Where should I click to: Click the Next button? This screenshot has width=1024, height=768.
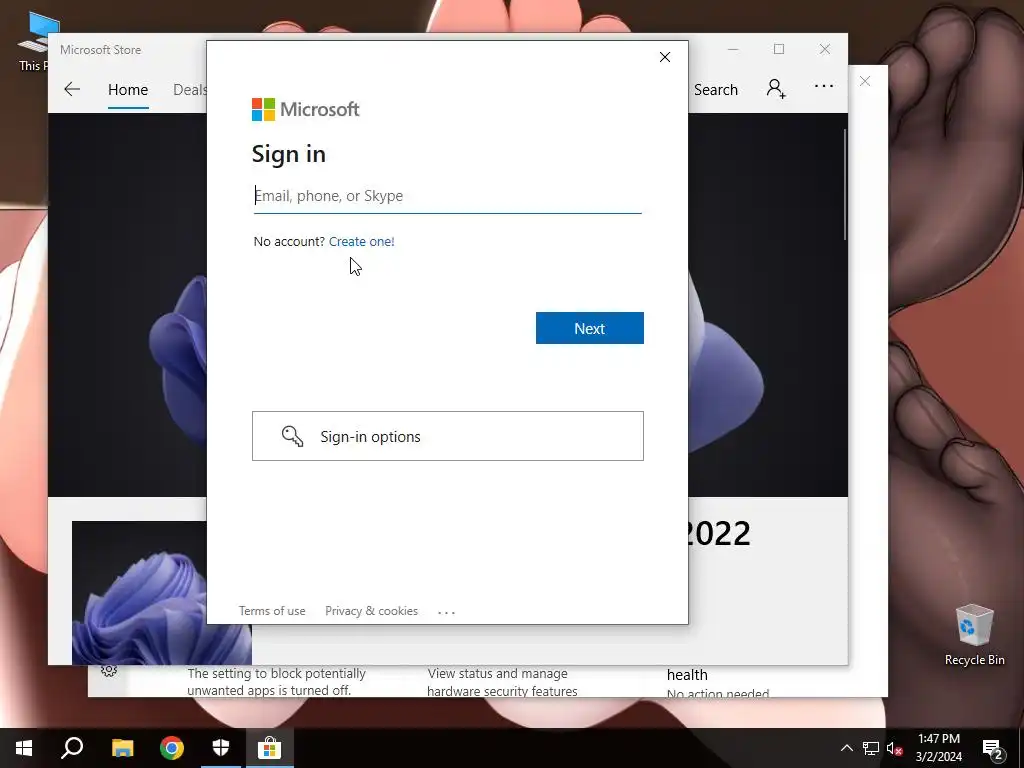tap(590, 328)
